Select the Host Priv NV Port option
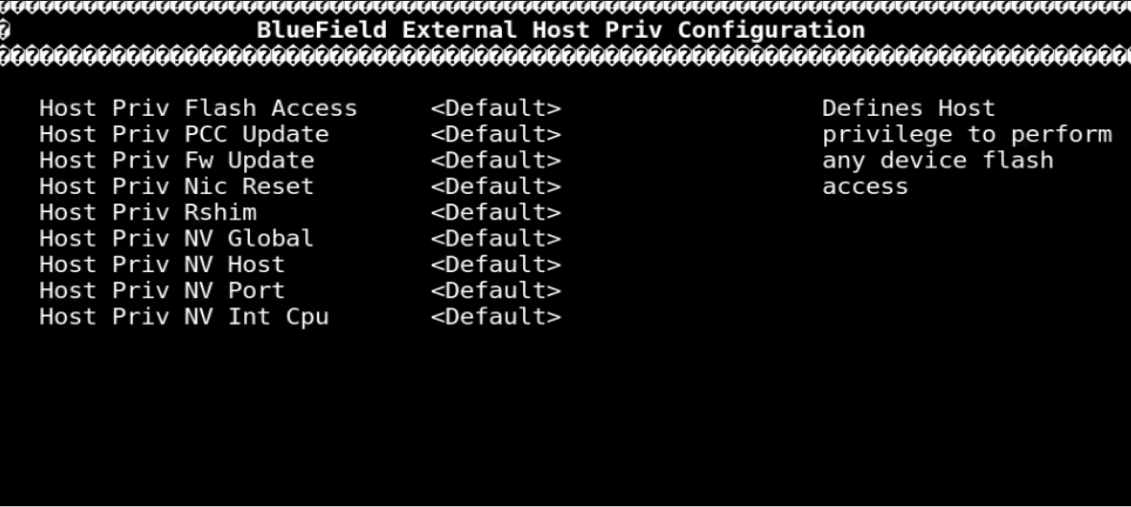This screenshot has height=507, width=1131. click(x=161, y=290)
